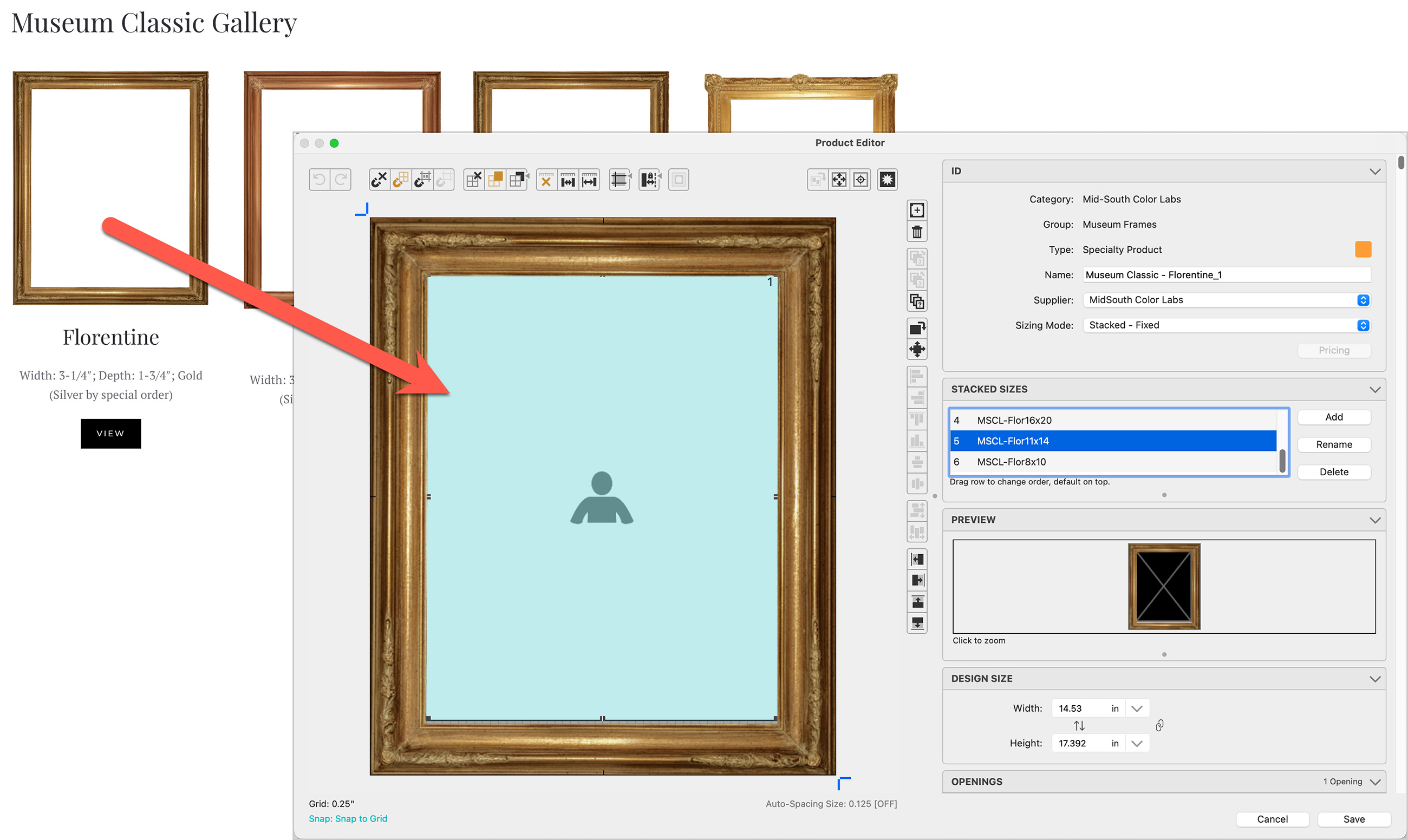Click the orange ruler X spacing icon
The image size is (1408, 840).
[x=546, y=180]
